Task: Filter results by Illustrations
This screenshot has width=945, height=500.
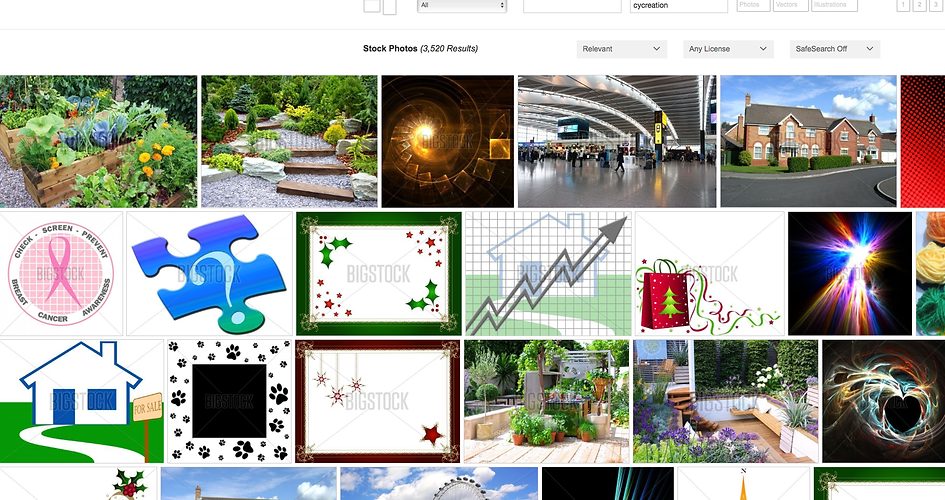Action: pyautogui.click(x=835, y=5)
